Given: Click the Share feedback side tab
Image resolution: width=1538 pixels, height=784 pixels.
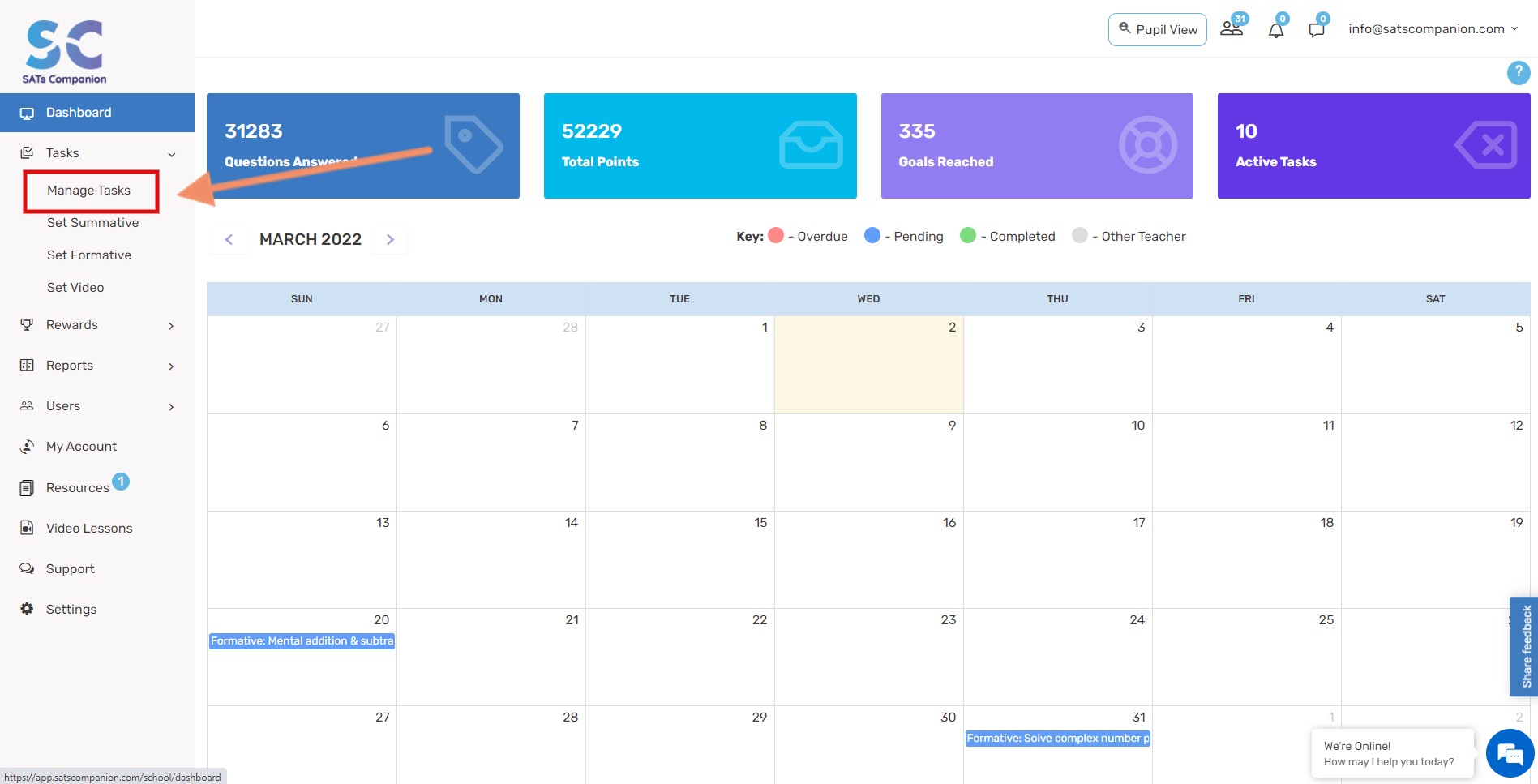Looking at the screenshot, I should [x=1524, y=647].
